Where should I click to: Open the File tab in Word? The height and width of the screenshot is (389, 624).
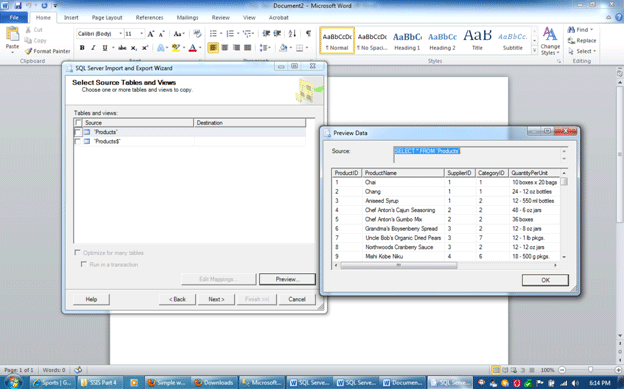point(14,18)
